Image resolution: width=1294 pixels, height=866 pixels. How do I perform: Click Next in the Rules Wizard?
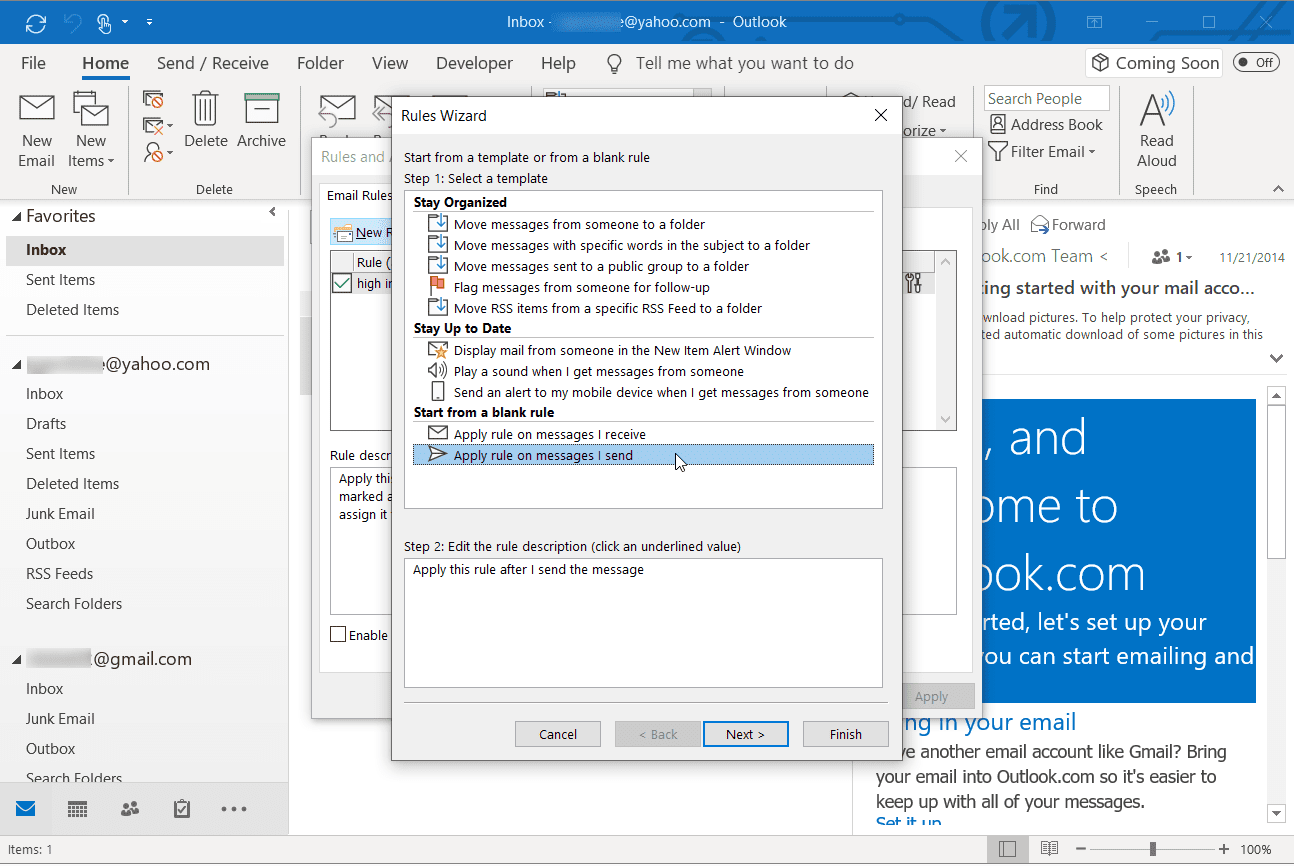745,734
